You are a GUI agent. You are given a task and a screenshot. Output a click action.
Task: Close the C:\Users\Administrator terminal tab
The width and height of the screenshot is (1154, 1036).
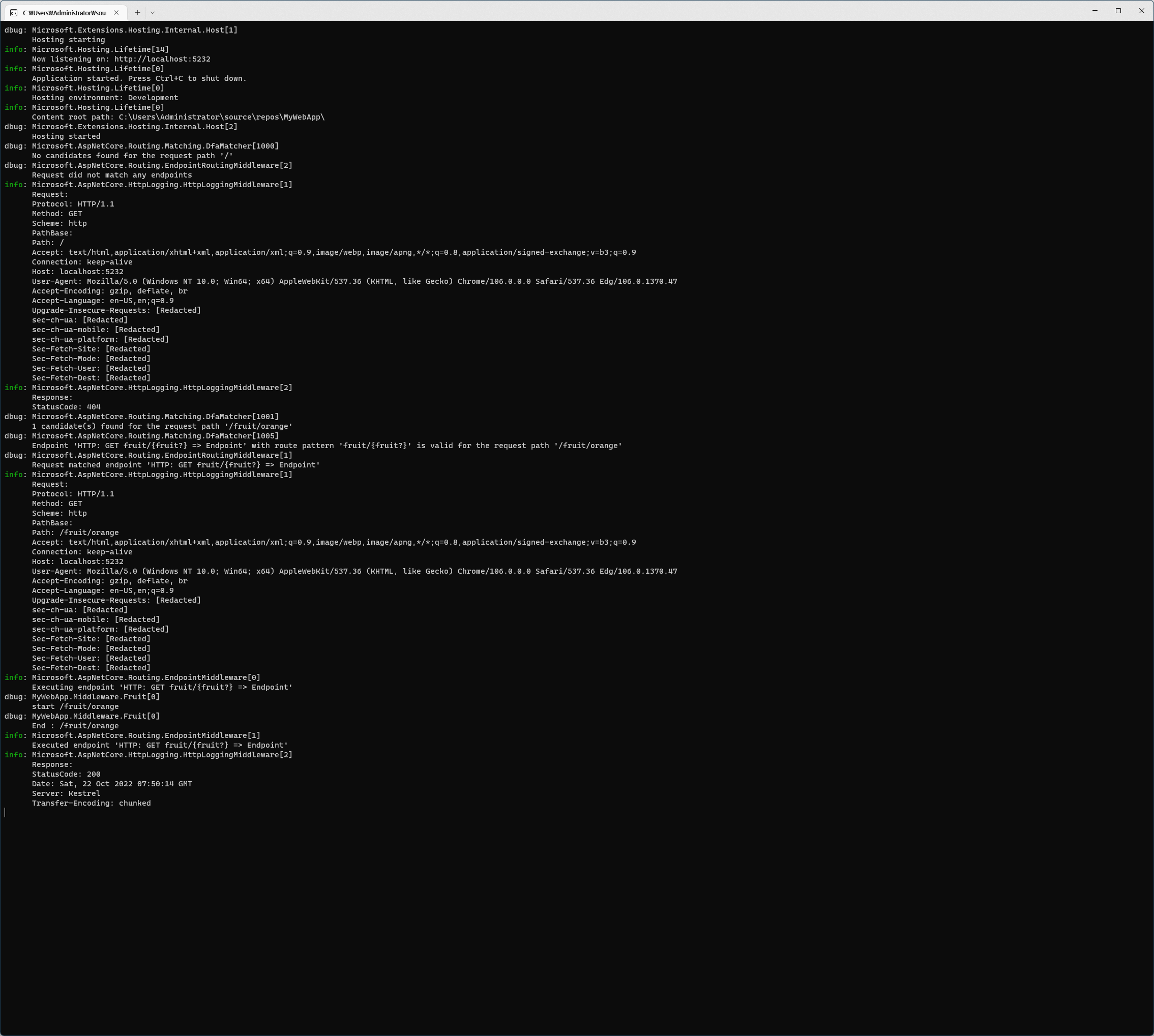click(116, 13)
